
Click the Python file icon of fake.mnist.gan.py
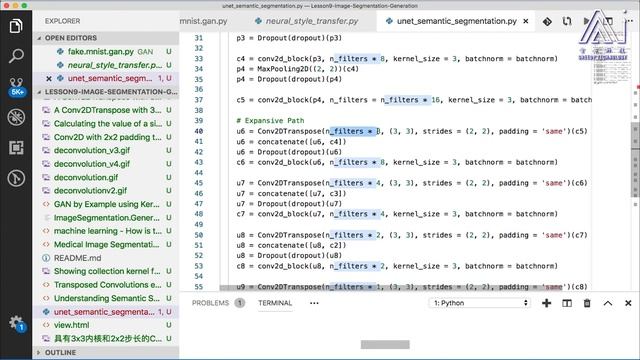[x=60, y=52]
